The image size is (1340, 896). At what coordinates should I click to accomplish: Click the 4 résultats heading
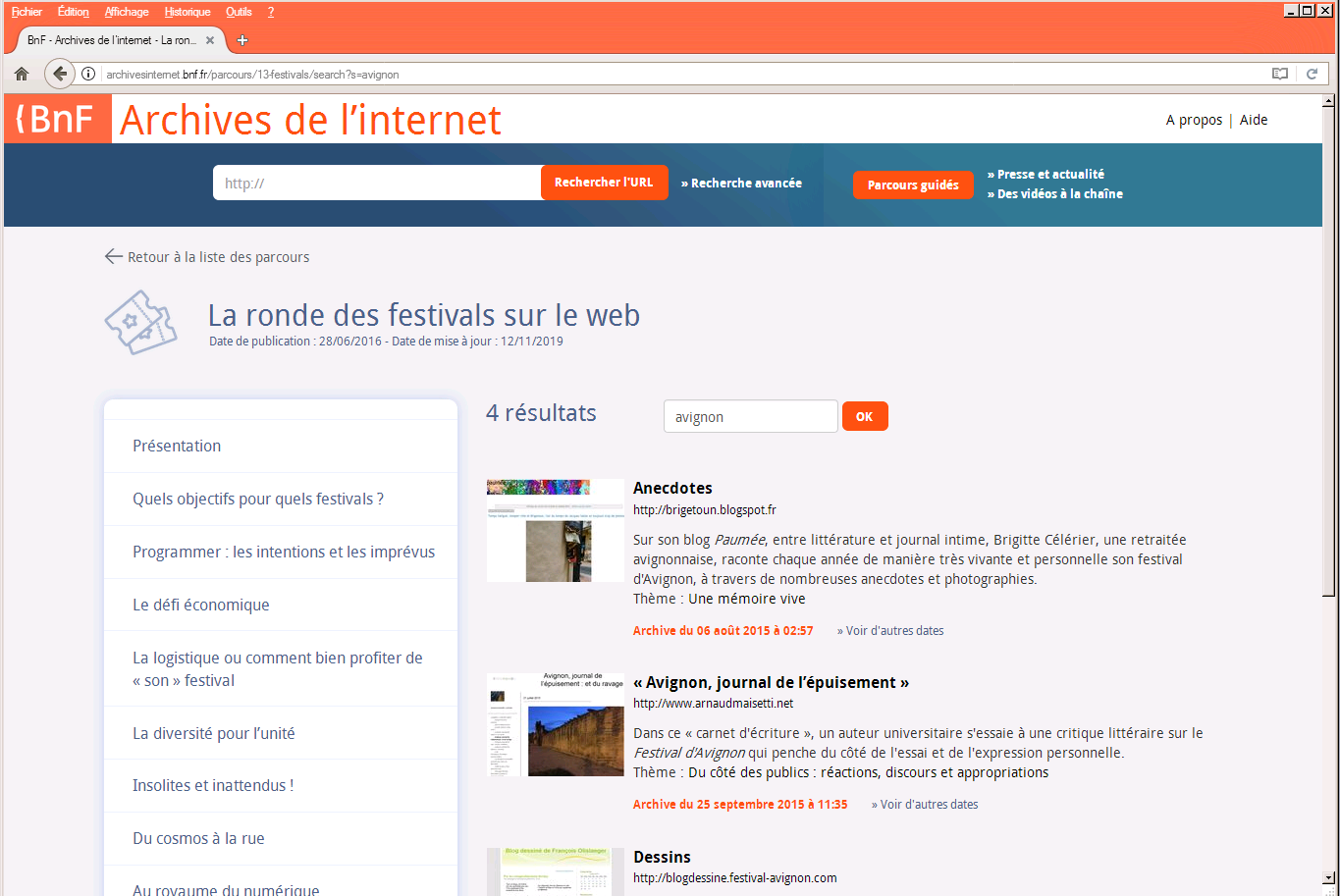pyautogui.click(x=541, y=413)
